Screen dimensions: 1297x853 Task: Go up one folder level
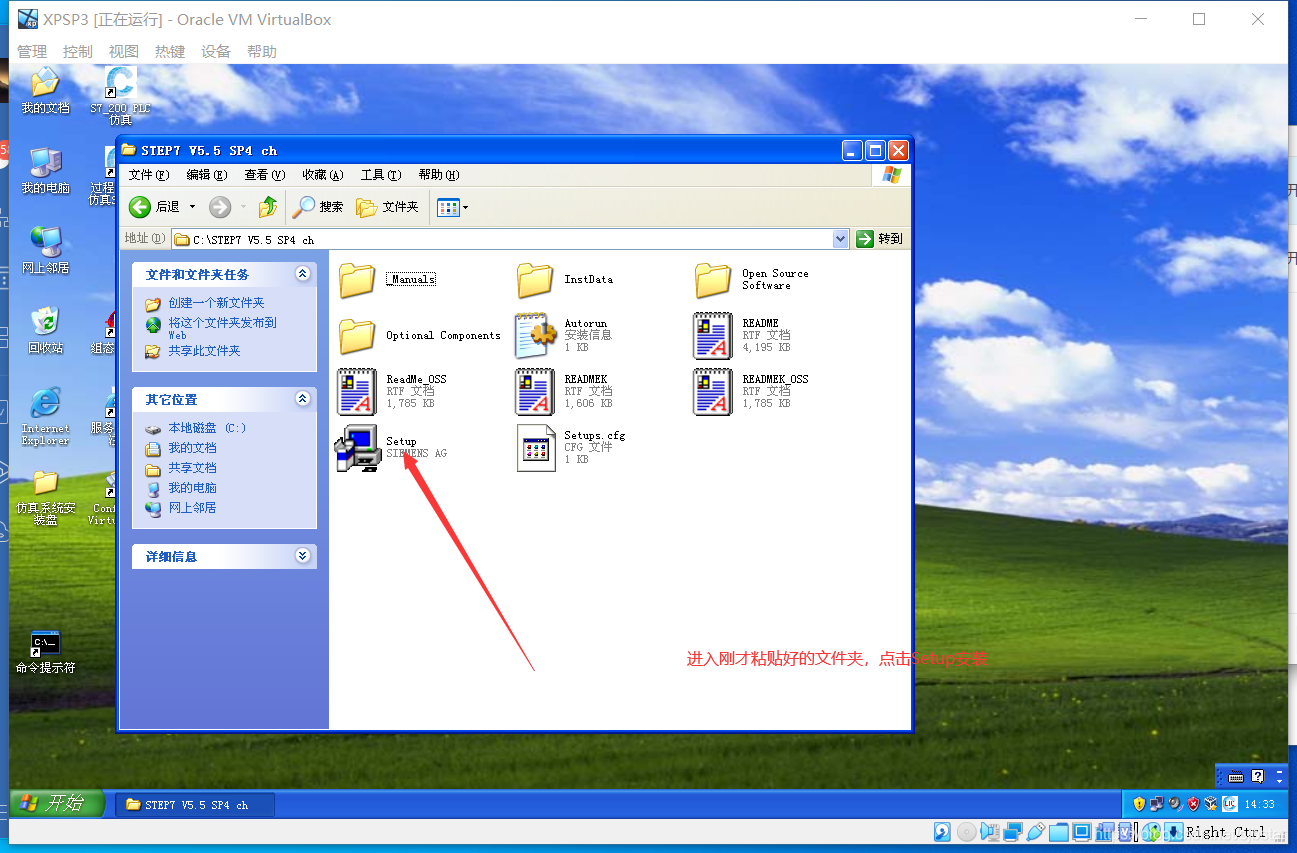click(268, 207)
